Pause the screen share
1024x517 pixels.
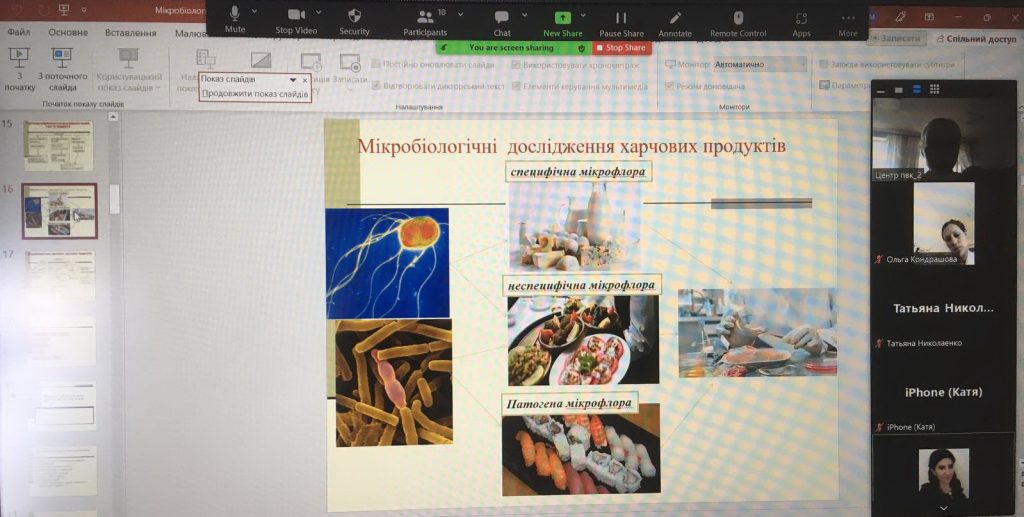(621, 17)
